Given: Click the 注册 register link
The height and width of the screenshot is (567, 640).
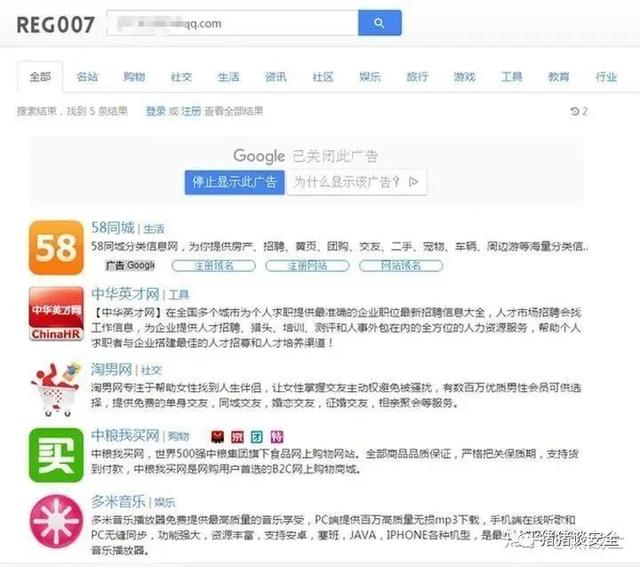Looking at the screenshot, I should click(191, 111).
